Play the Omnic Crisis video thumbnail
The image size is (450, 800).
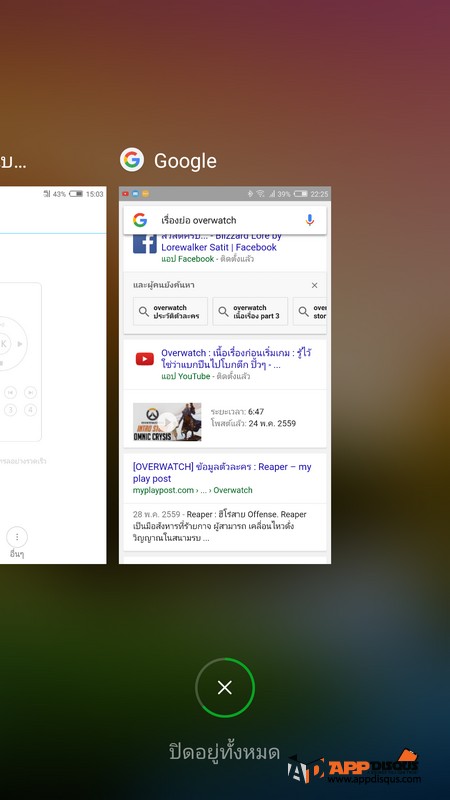click(167, 422)
